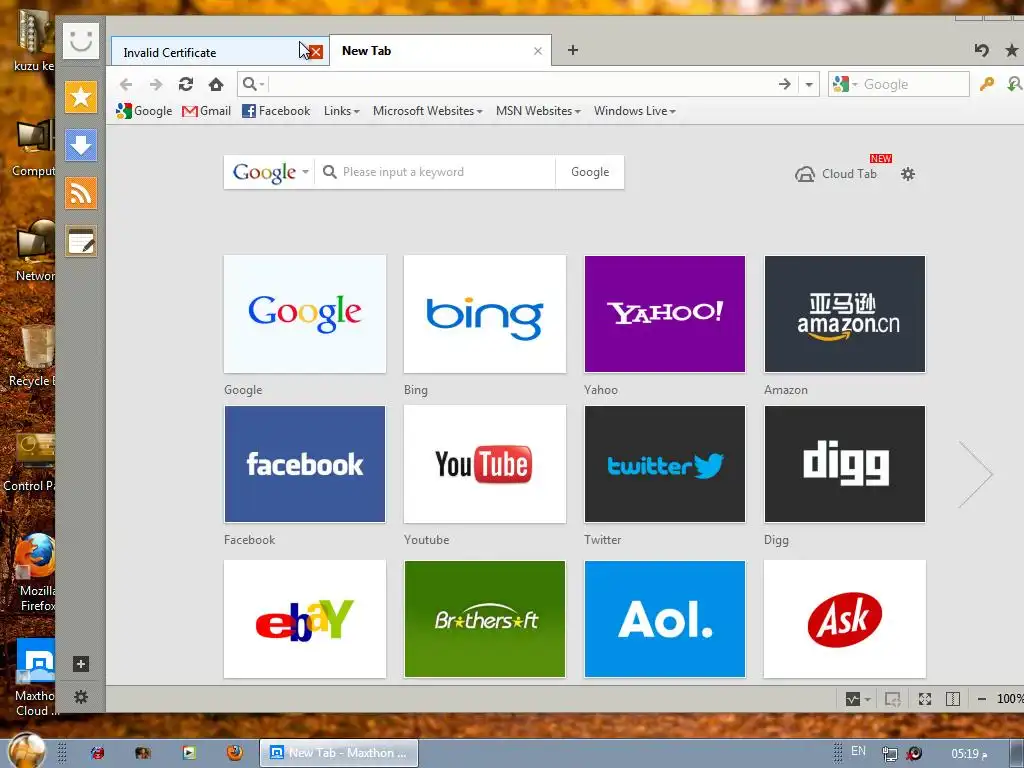This screenshot has width=1024, height=768.
Task: Open sidebar settings gear at bottom
Action: click(x=80, y=697)
